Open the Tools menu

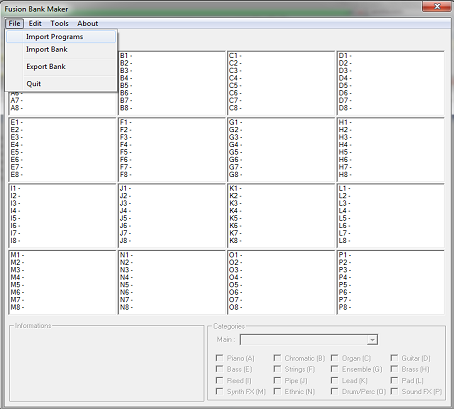[59, 23]
